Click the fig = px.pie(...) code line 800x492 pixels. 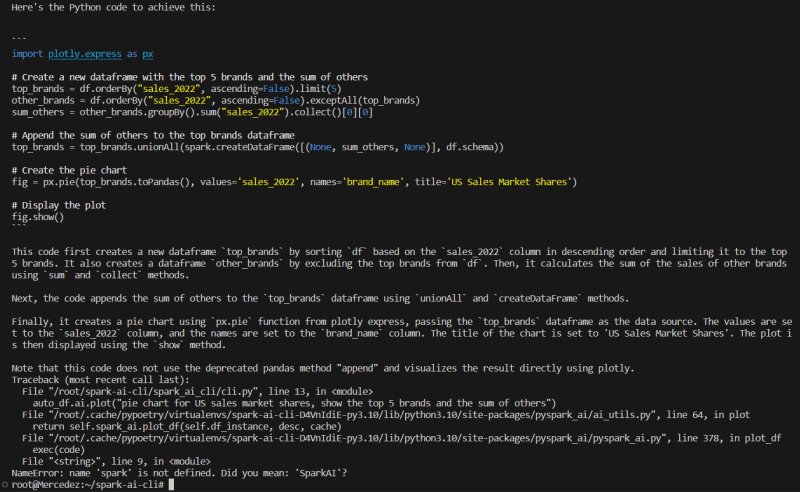click(x=294, y=182)
